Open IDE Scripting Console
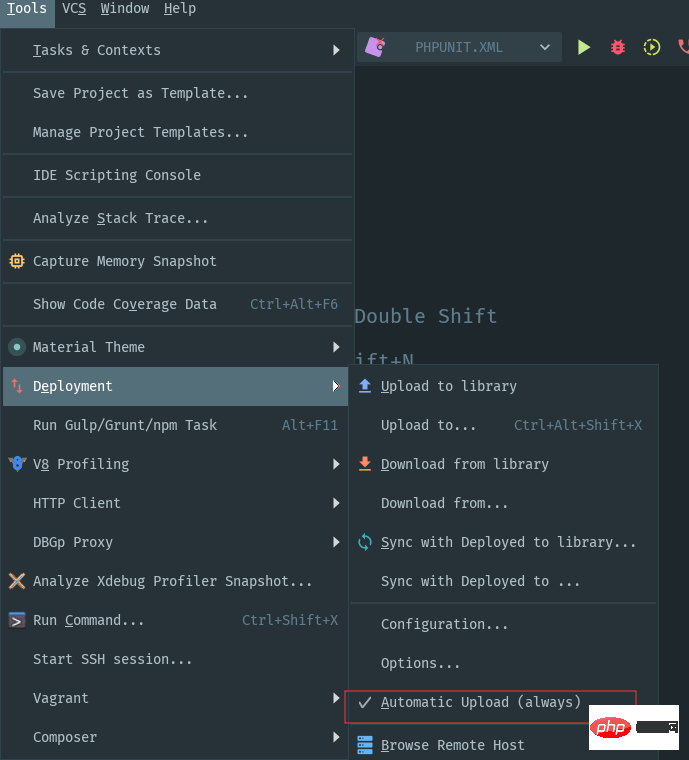The height and width of the screenshot is (760, 689). (177, 175)
